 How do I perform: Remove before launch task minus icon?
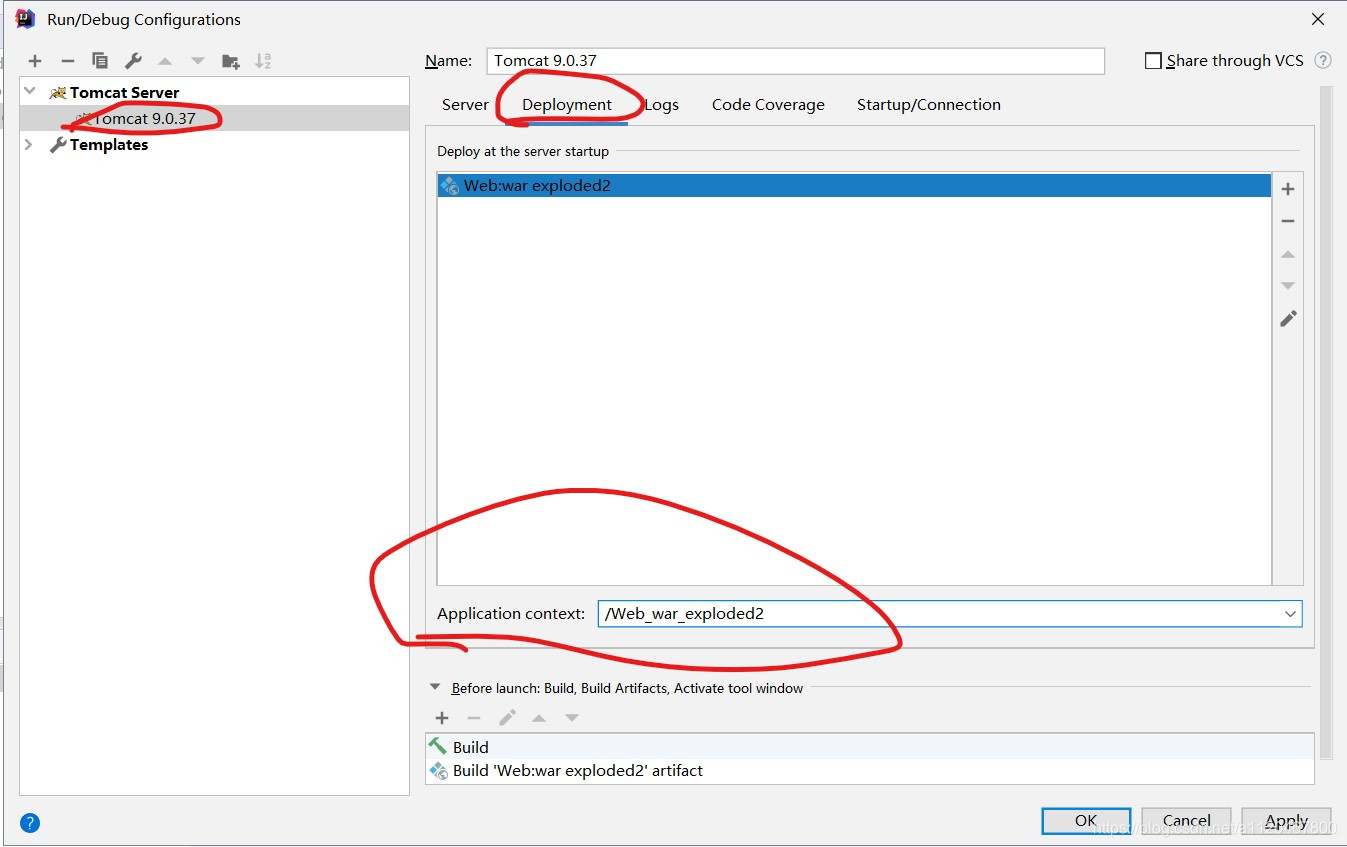[x=474, y=718]
